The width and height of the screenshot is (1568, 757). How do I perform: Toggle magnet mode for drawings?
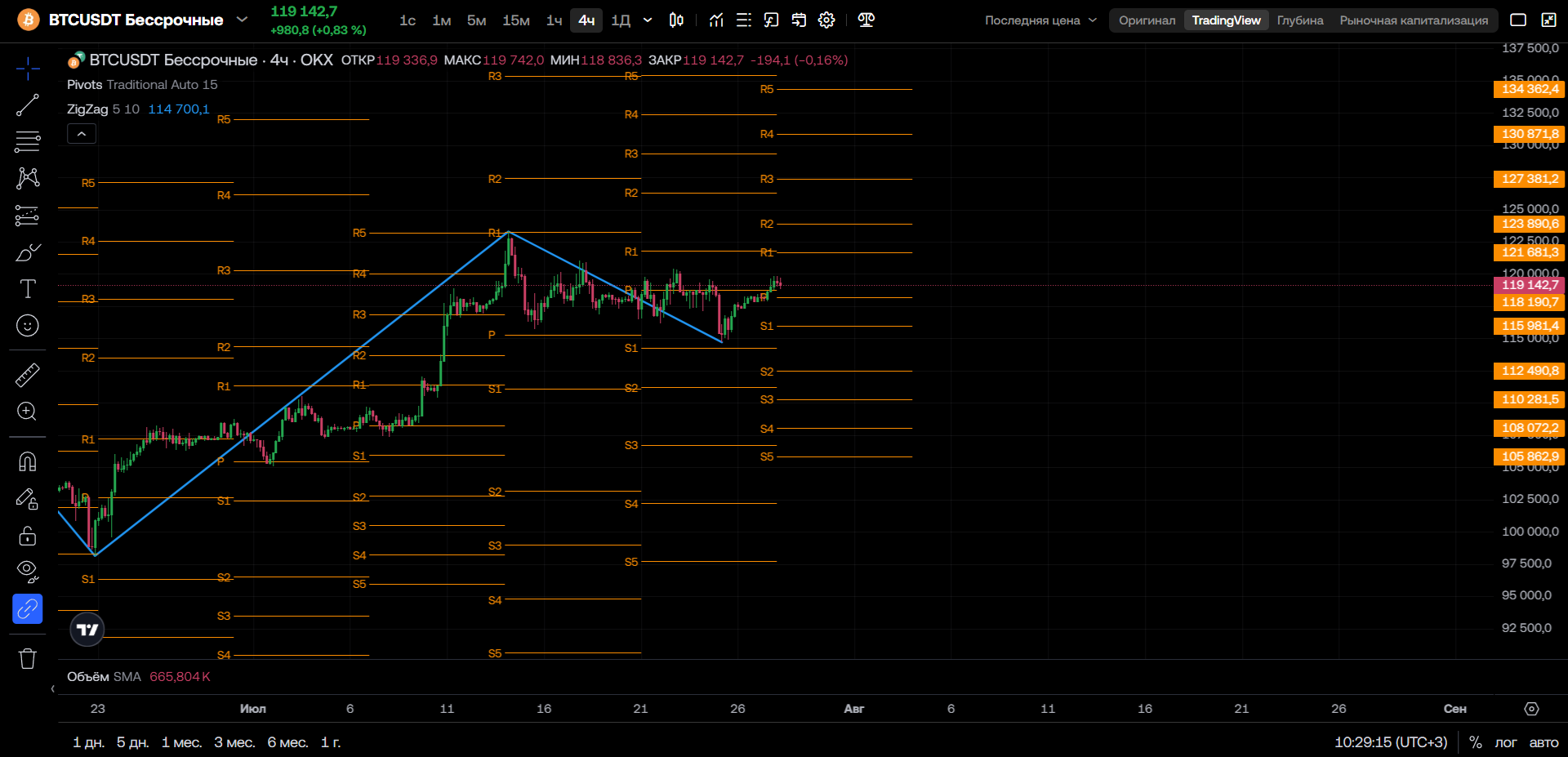coord(28,461)
